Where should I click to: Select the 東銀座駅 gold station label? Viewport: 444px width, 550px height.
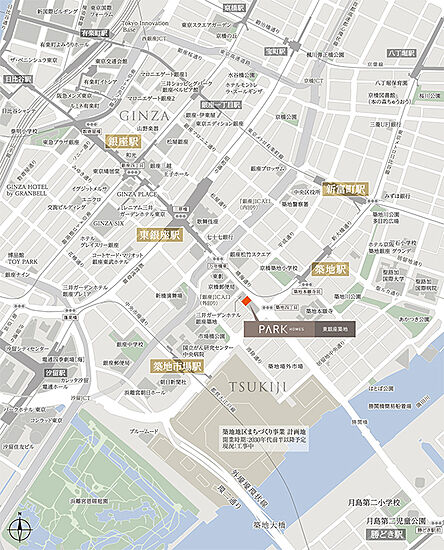[x=160, y=235]
